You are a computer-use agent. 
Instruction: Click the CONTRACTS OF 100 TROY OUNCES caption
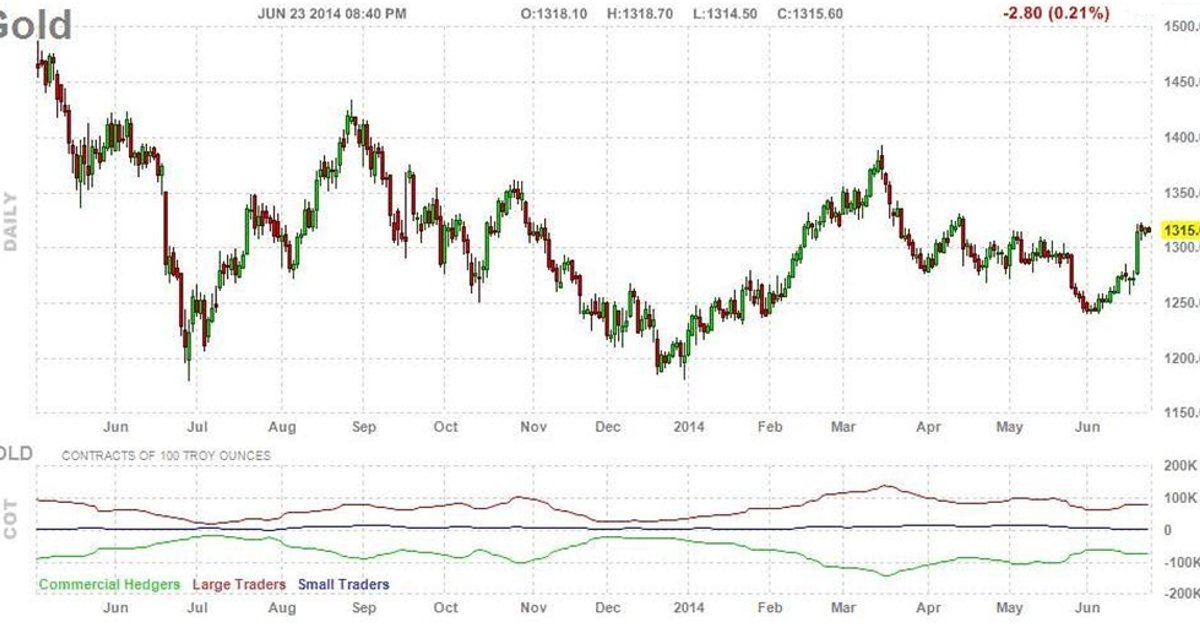point(166,455)
